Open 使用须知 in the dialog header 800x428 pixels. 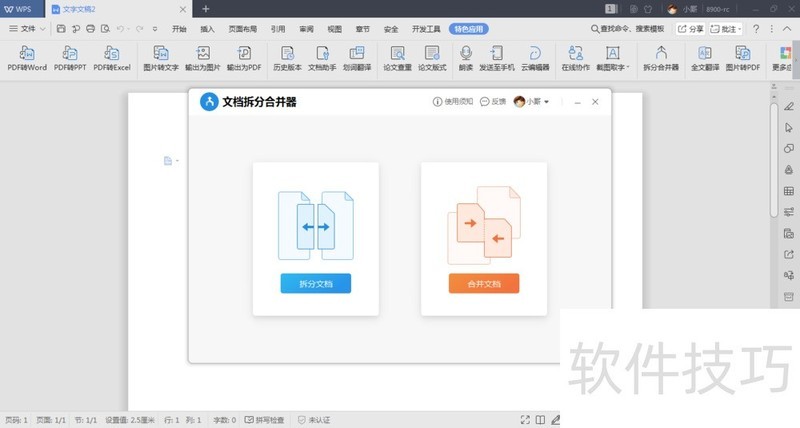pyautogui.click(x=453, y=102)
